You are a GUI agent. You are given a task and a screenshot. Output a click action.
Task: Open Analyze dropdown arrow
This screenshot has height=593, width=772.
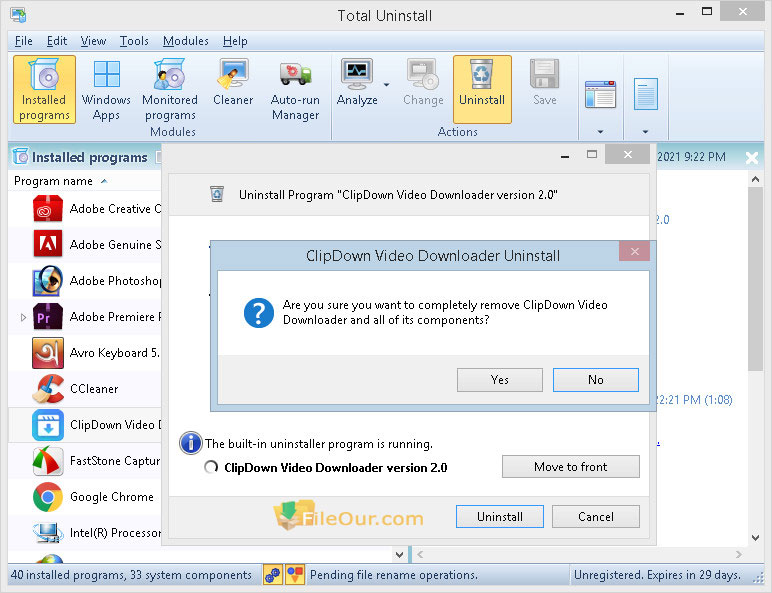click(x=386, y=85)
